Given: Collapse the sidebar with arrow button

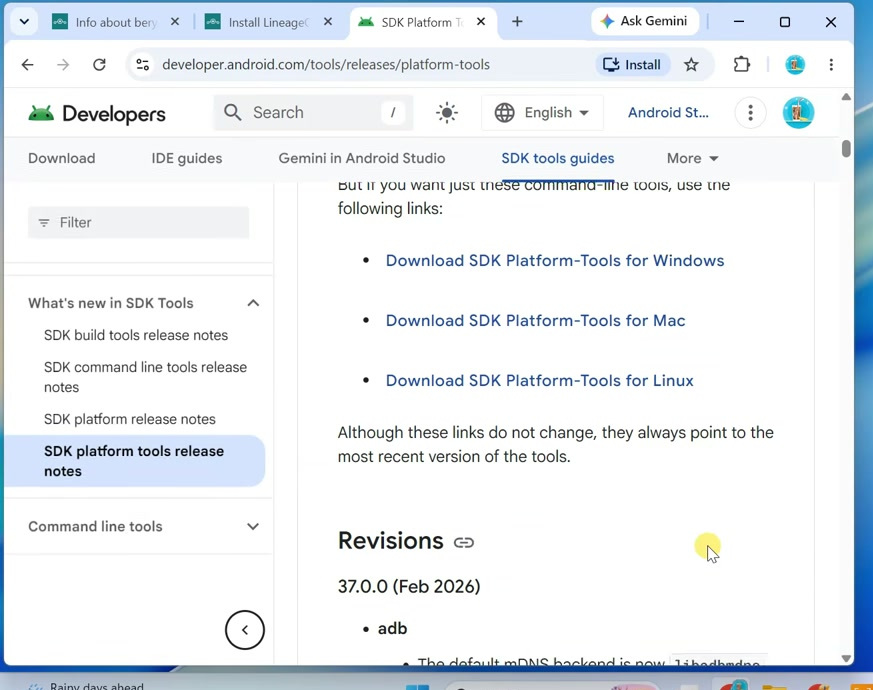Looking at the screenshot, I should [x=244, y=630].
